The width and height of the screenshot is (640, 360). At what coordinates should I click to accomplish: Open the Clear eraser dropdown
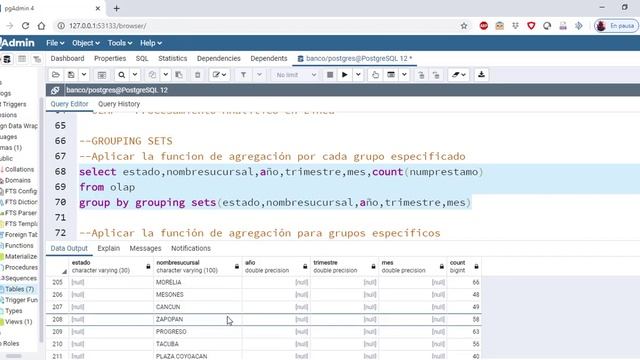click(459, 75)
